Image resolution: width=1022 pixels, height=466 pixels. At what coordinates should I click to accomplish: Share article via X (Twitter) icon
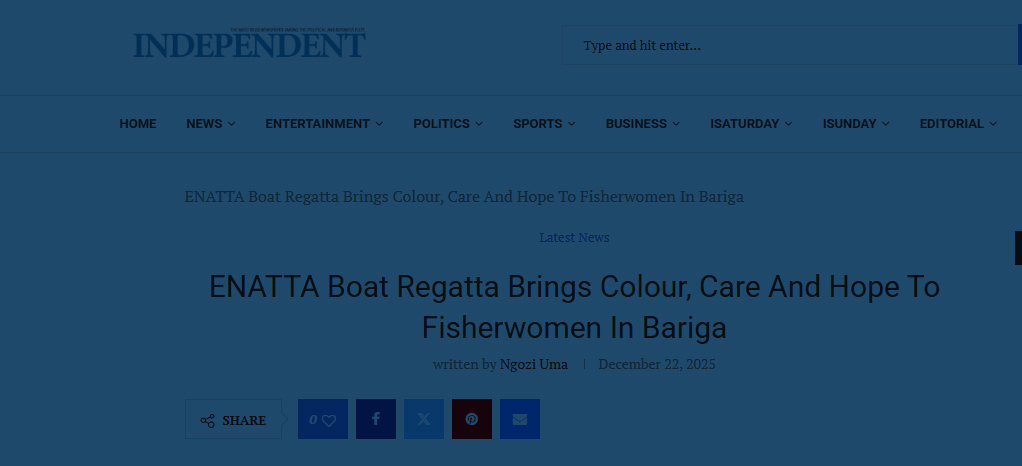424,419
